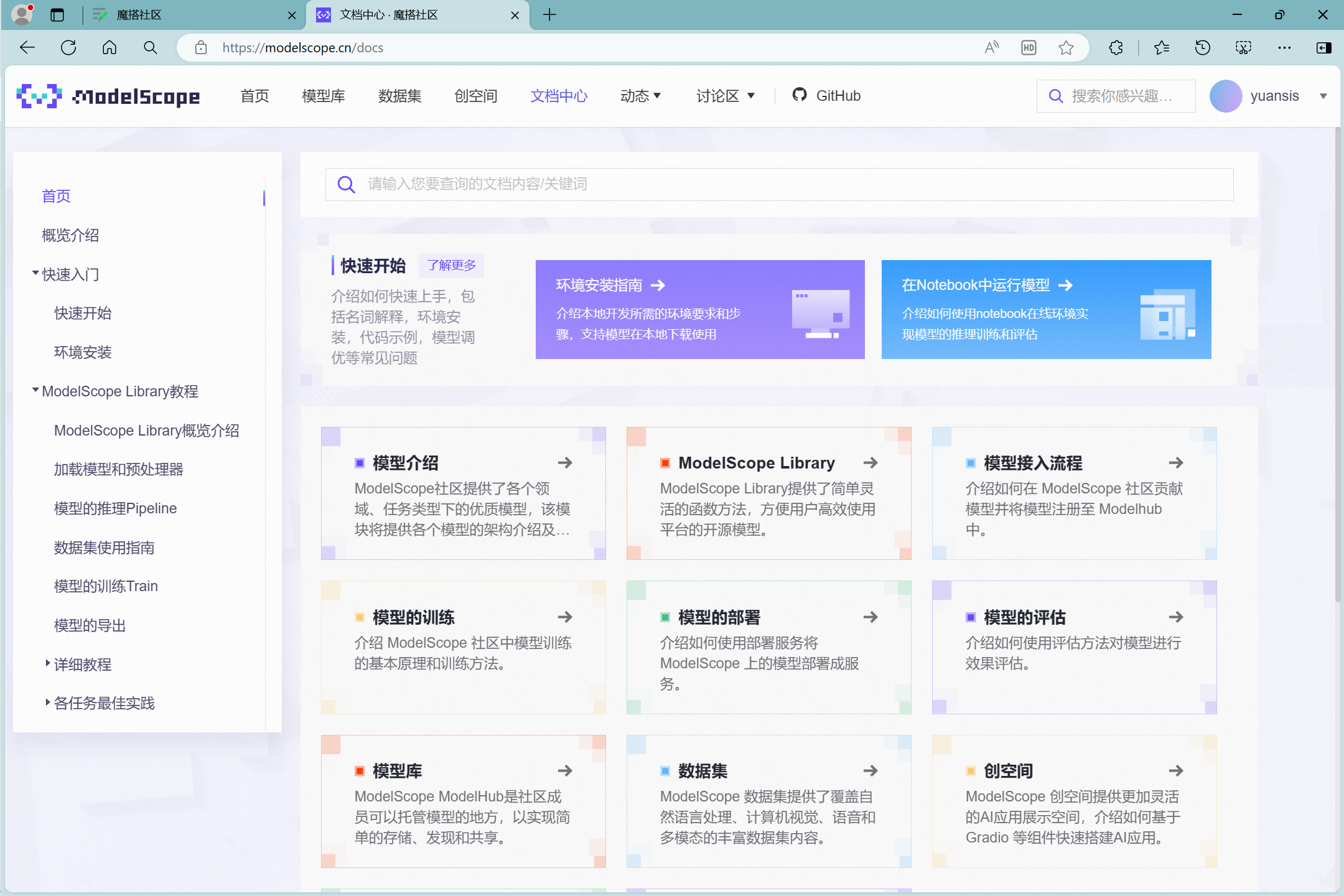
Task: Click the page vertical scrollbar
Action: [x=1337, y=364]
